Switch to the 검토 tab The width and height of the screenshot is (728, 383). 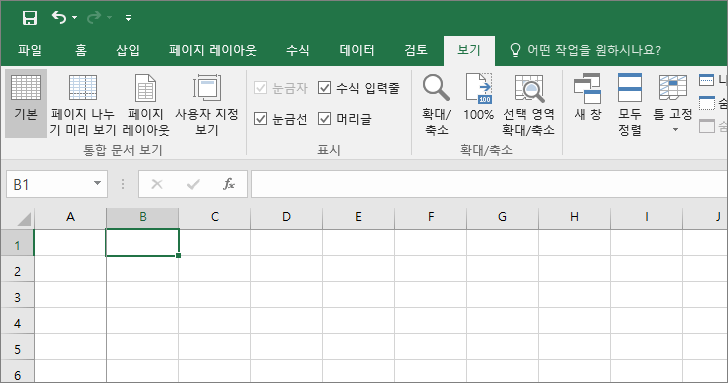(416, 50)
